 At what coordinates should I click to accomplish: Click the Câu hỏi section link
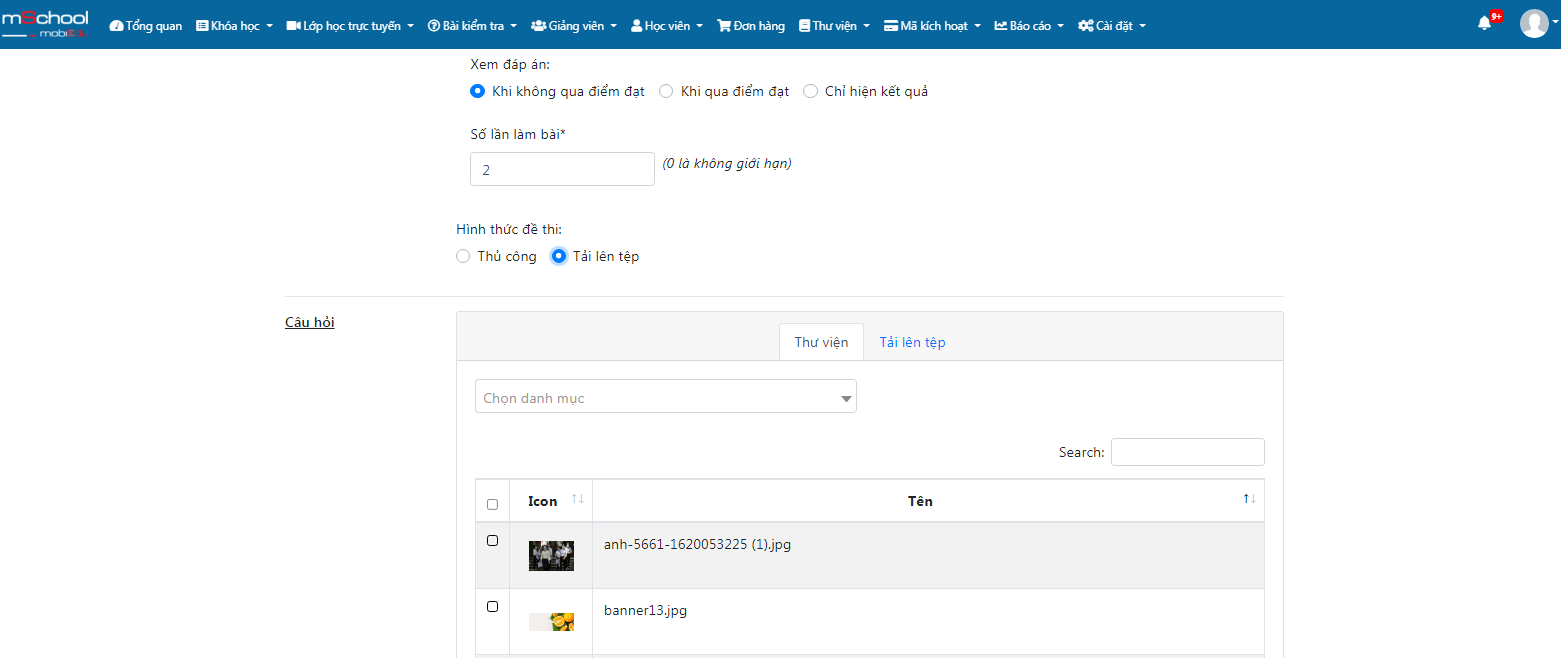click(x=310, y=322)
